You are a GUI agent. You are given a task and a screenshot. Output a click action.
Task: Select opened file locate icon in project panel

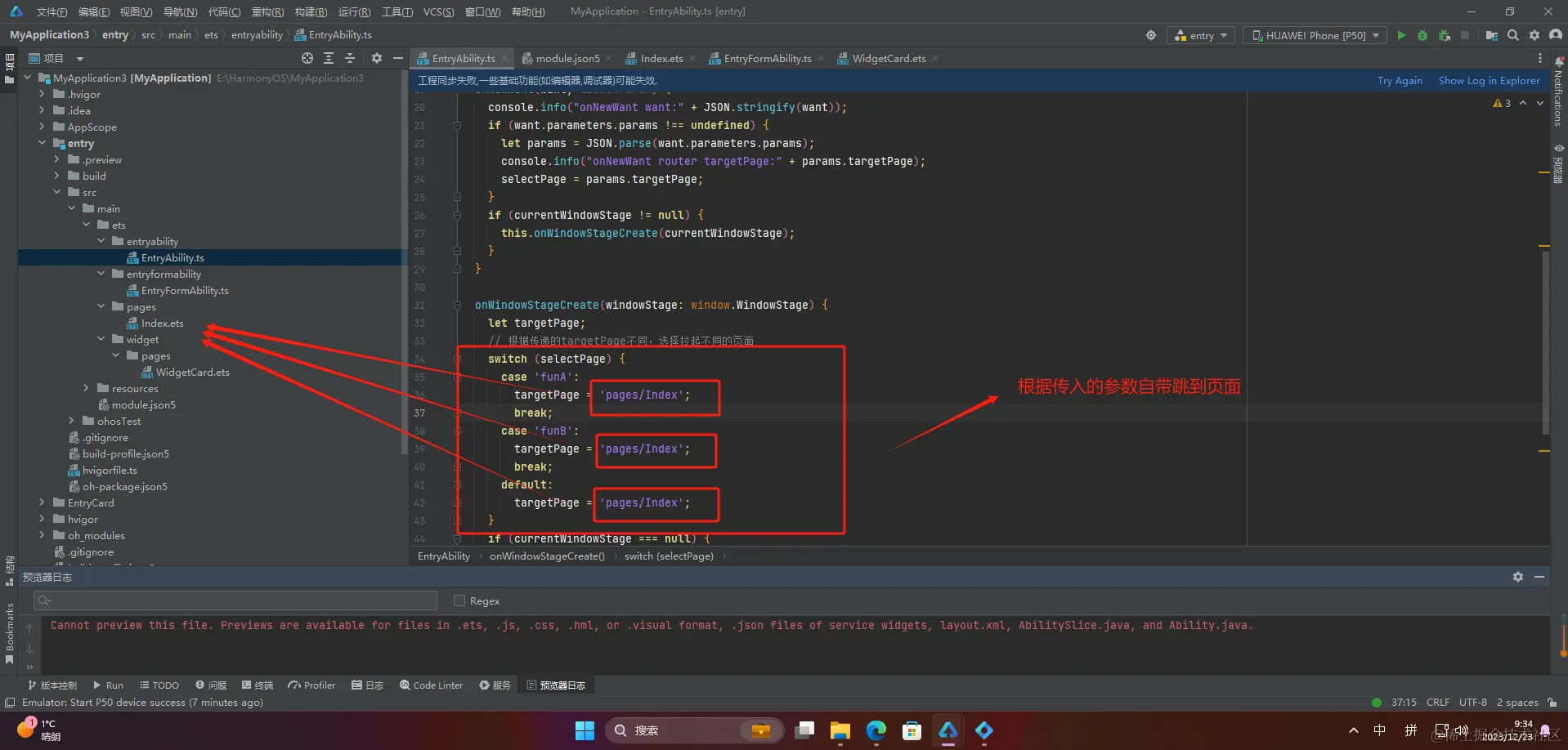[307, 58]
